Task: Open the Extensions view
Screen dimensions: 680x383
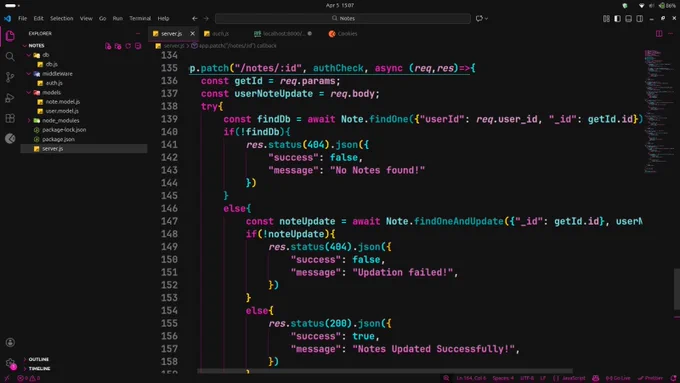Action: (x=10, y=118)
